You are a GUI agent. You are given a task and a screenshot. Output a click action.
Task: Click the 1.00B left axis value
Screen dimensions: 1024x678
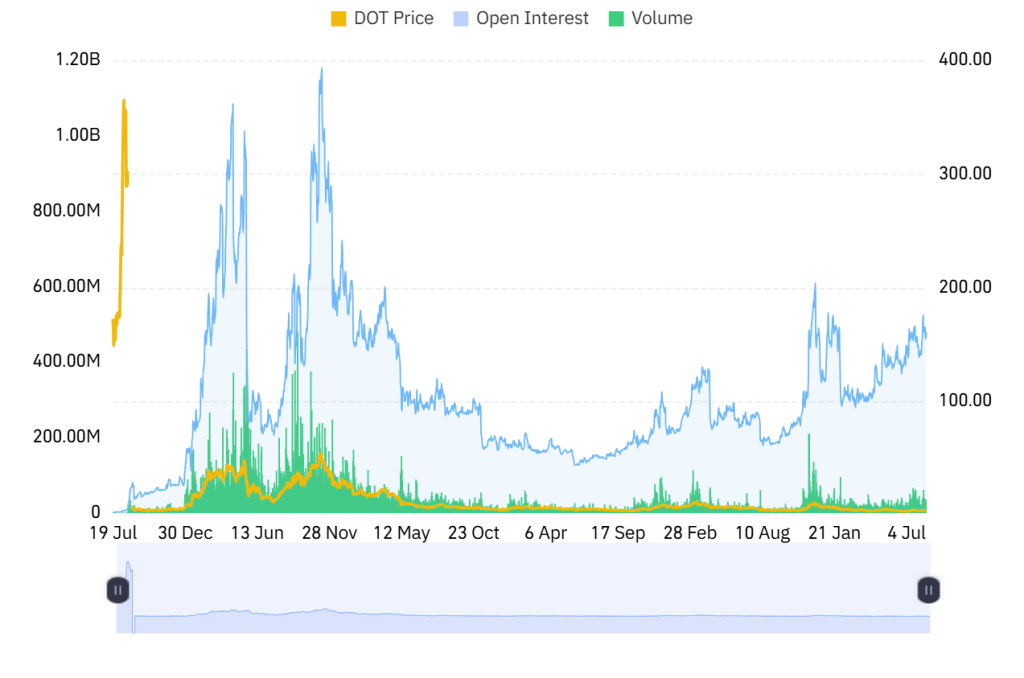point(78,135)
